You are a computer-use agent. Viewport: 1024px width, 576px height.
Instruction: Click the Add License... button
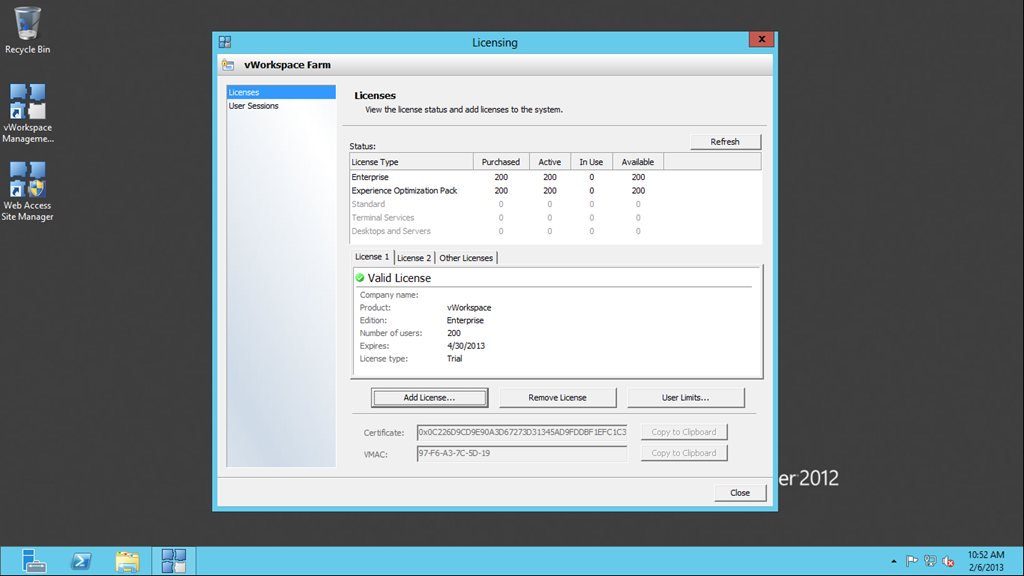tap(429, 398)
